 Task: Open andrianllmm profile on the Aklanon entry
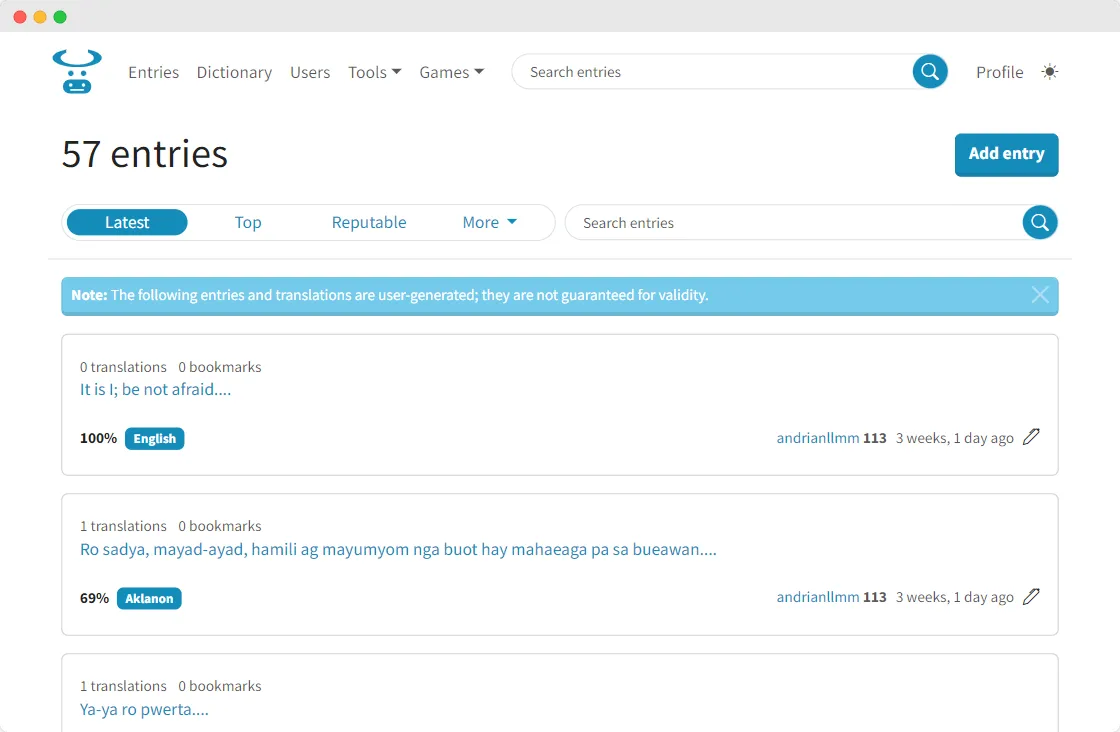click(x=818, y=597)
